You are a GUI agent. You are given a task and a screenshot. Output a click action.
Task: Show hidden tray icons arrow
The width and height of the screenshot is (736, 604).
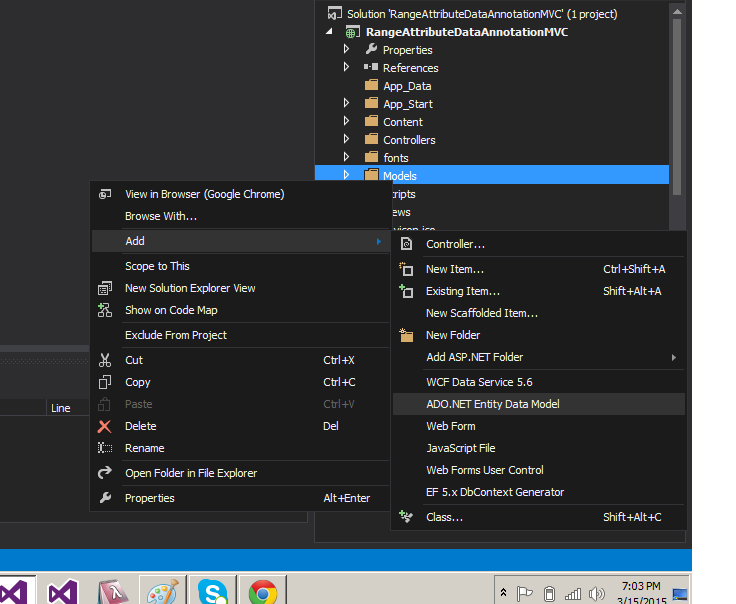click(504, 592)
